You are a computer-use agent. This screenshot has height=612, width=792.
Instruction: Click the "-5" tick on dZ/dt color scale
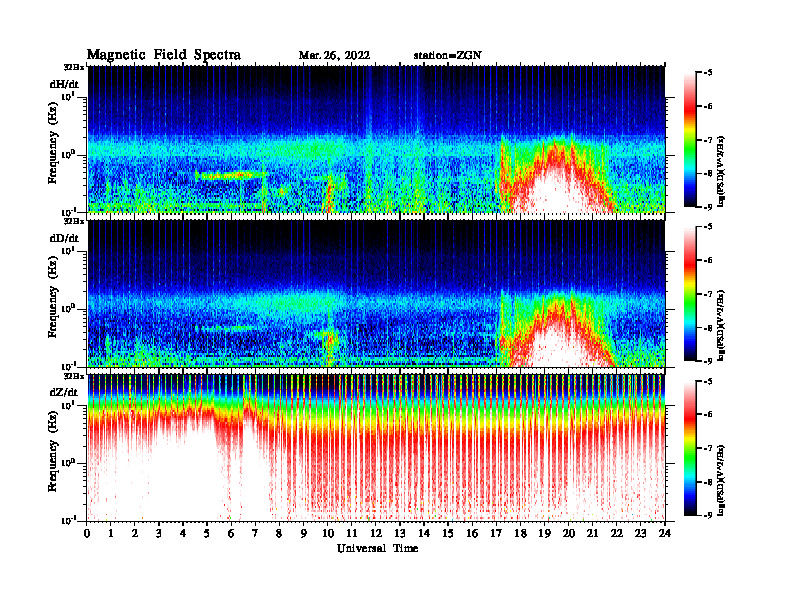pos(708,381)
